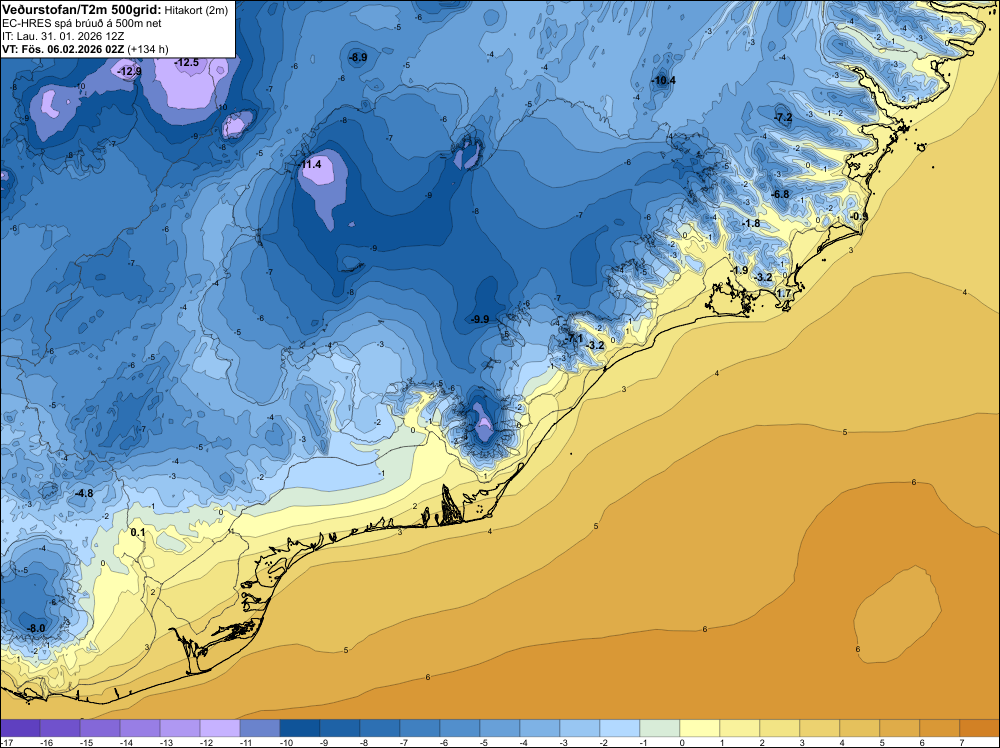Select the -16 legend color swatch
Viewport: 1000px width, 748px height.
click(x=60, y=728)
